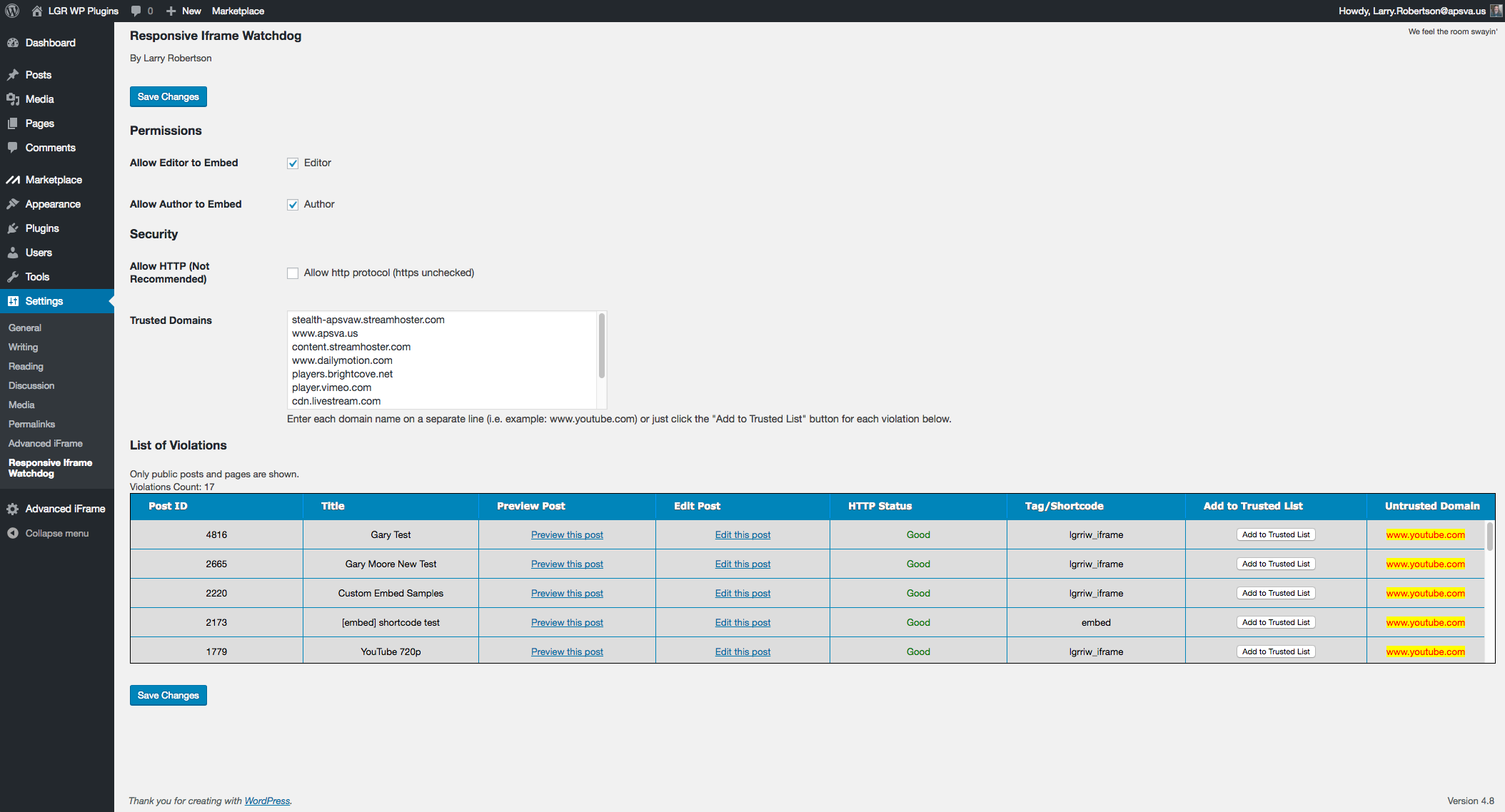1505x812 pixels.
Task: Open Posts via the pushpin icon
Action: coord(13,75)
